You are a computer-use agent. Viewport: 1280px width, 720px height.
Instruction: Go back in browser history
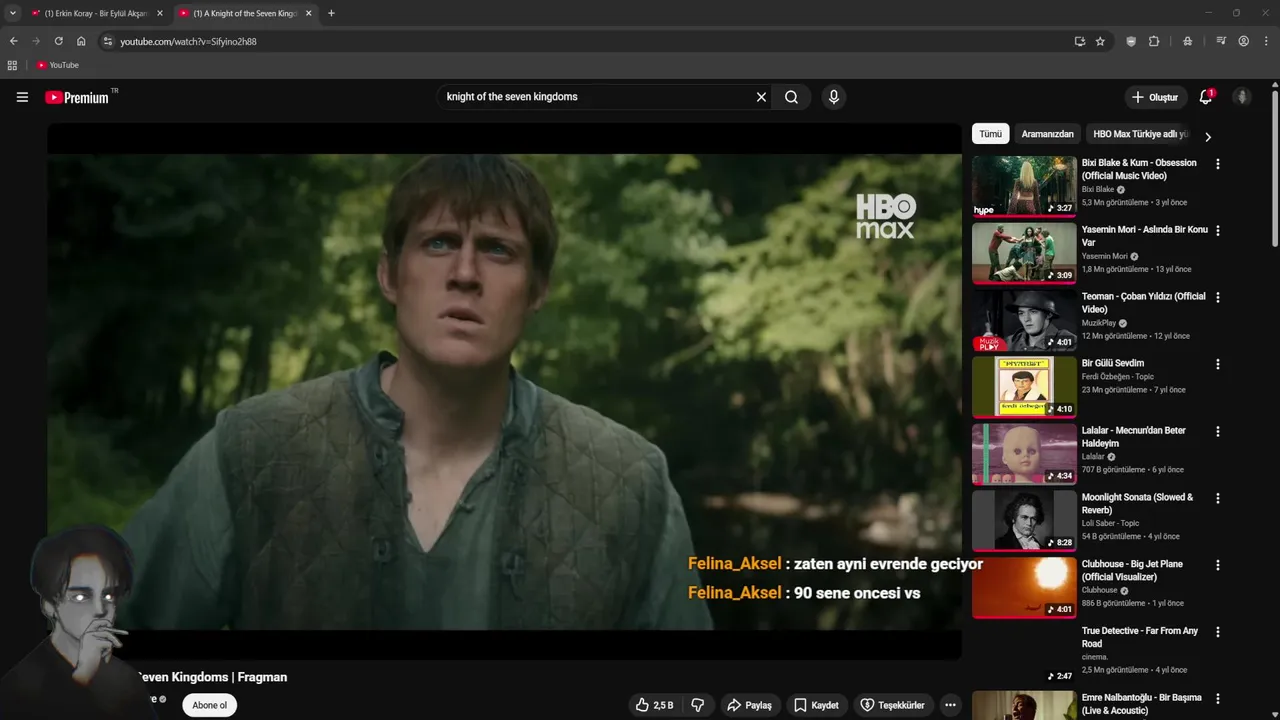click(x=13, y=41)
